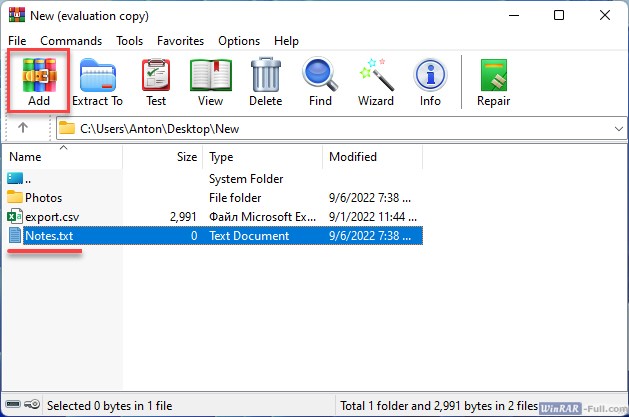Open the File menu
Image resolution: width=629 pixels, height=417 pixels.
17,41
